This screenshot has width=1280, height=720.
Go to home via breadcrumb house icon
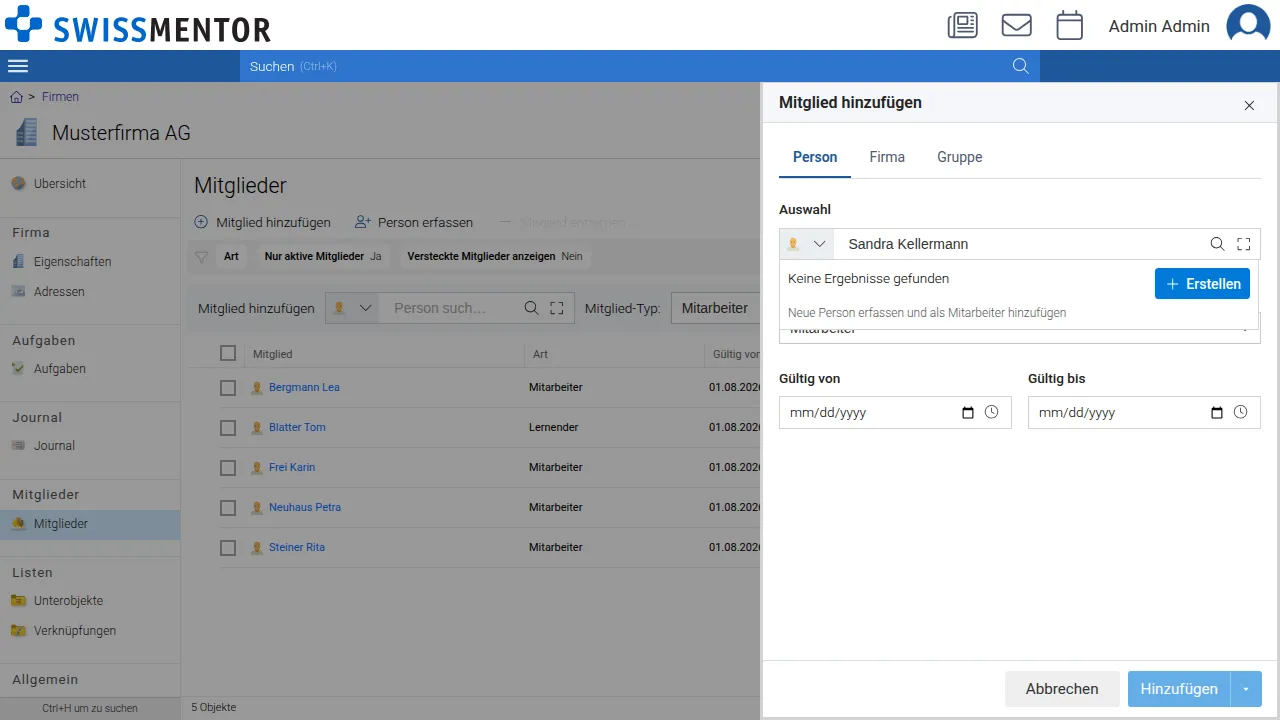[x=17, y=97]
